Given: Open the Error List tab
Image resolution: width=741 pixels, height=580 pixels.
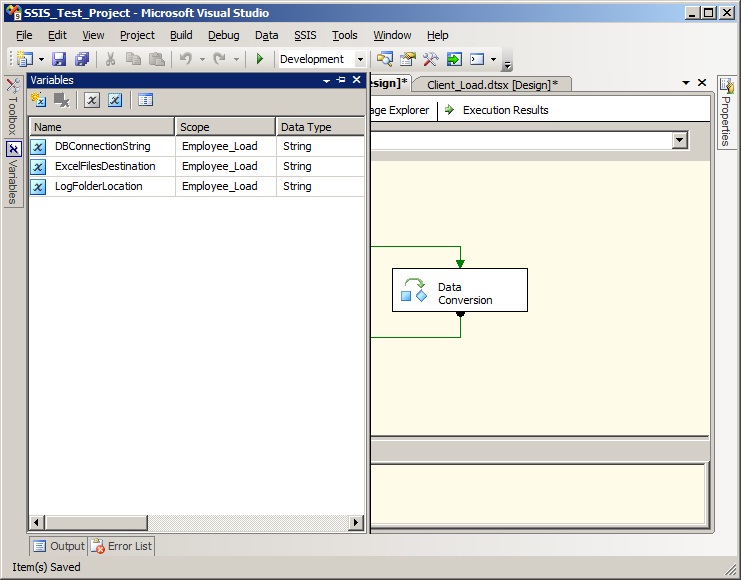Looking at the screenshot, I should click(x=121, y=546).
